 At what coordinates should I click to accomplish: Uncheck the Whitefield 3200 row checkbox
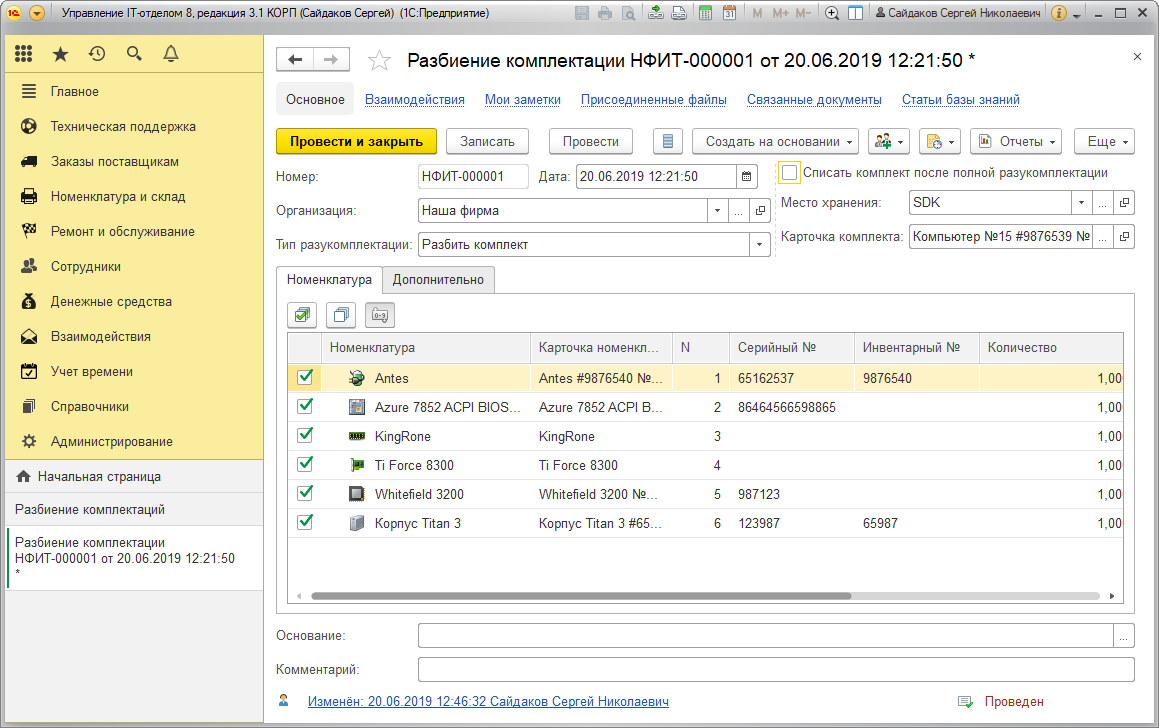[x=305, y=492]
